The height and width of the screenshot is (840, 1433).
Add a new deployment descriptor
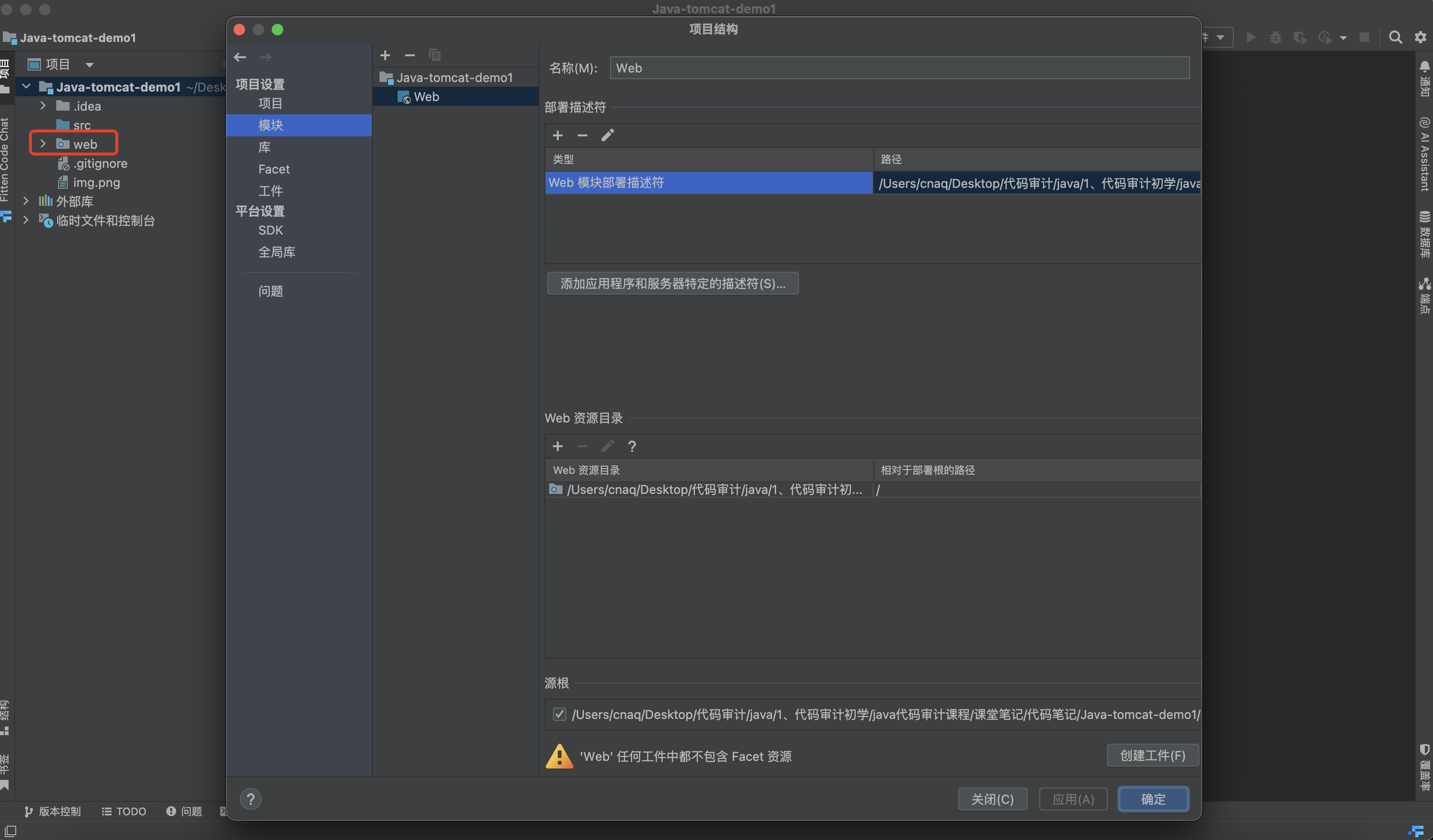point(557,135)
